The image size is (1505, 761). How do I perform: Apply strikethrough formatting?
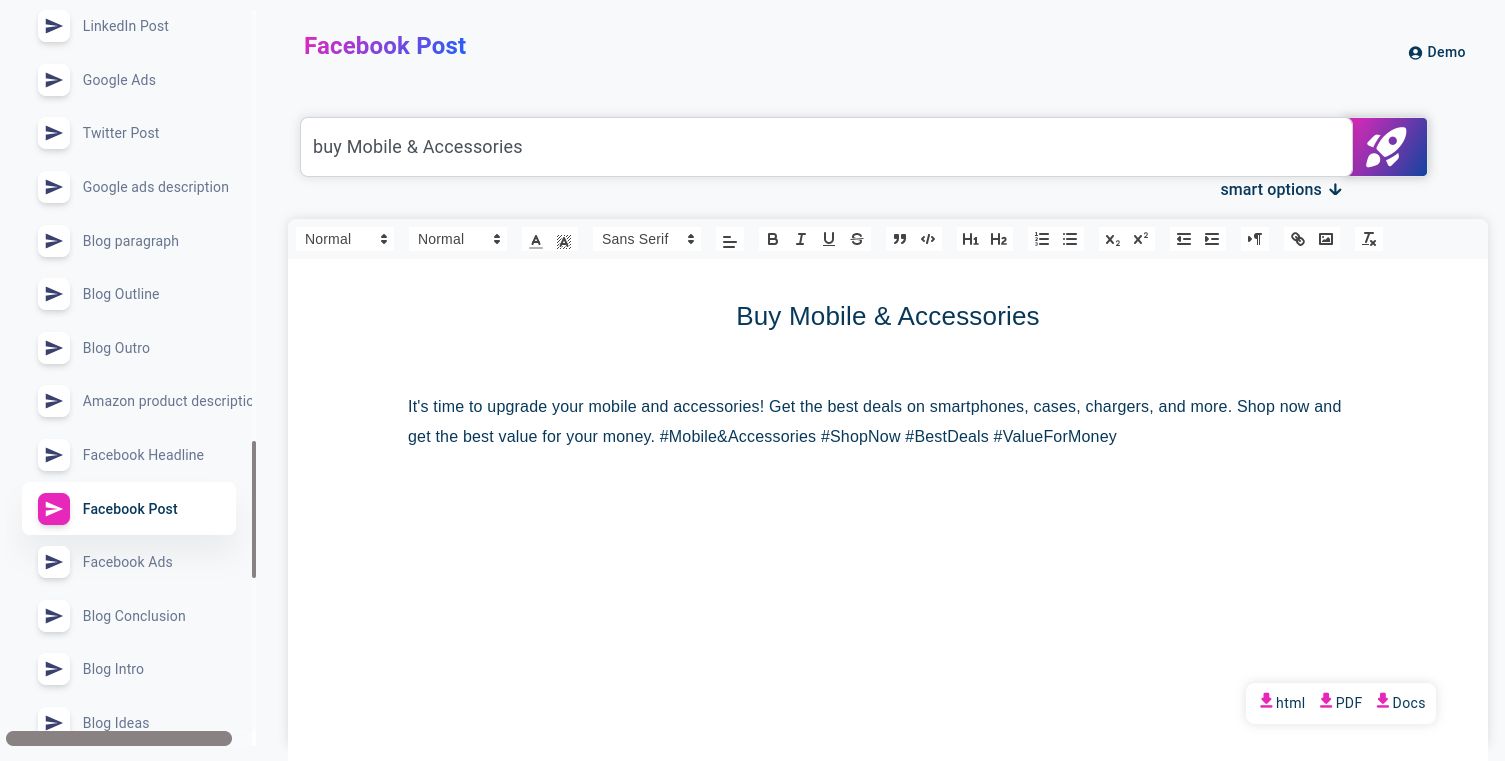pos(857,239)
